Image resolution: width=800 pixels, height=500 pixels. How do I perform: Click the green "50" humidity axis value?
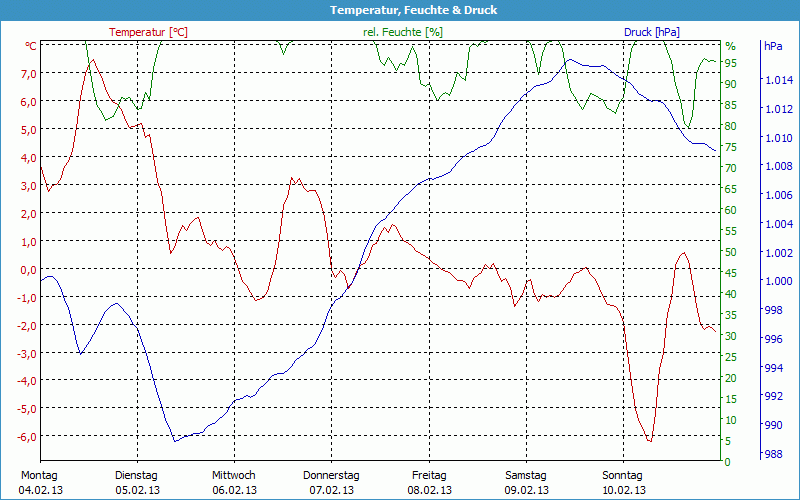[731, 252]
